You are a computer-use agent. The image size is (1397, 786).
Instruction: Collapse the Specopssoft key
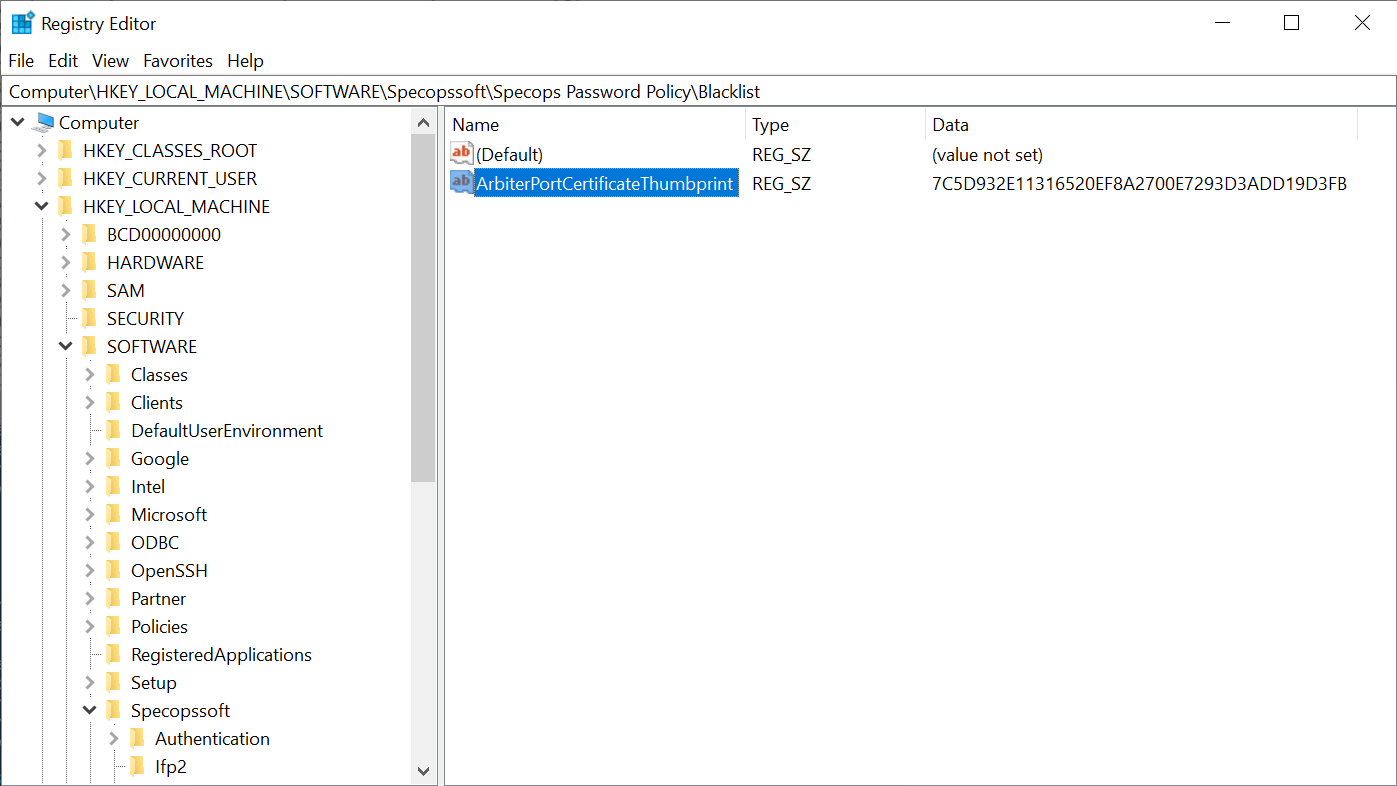point(89,711)
